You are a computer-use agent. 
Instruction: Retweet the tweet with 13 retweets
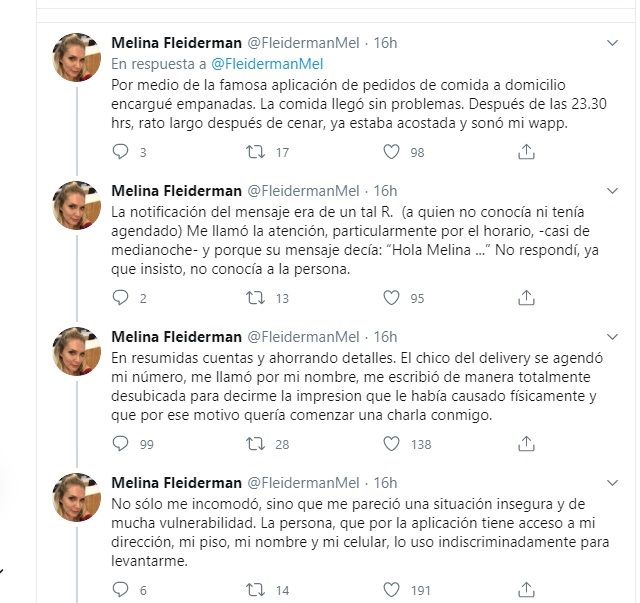click(x=256, y=297)
